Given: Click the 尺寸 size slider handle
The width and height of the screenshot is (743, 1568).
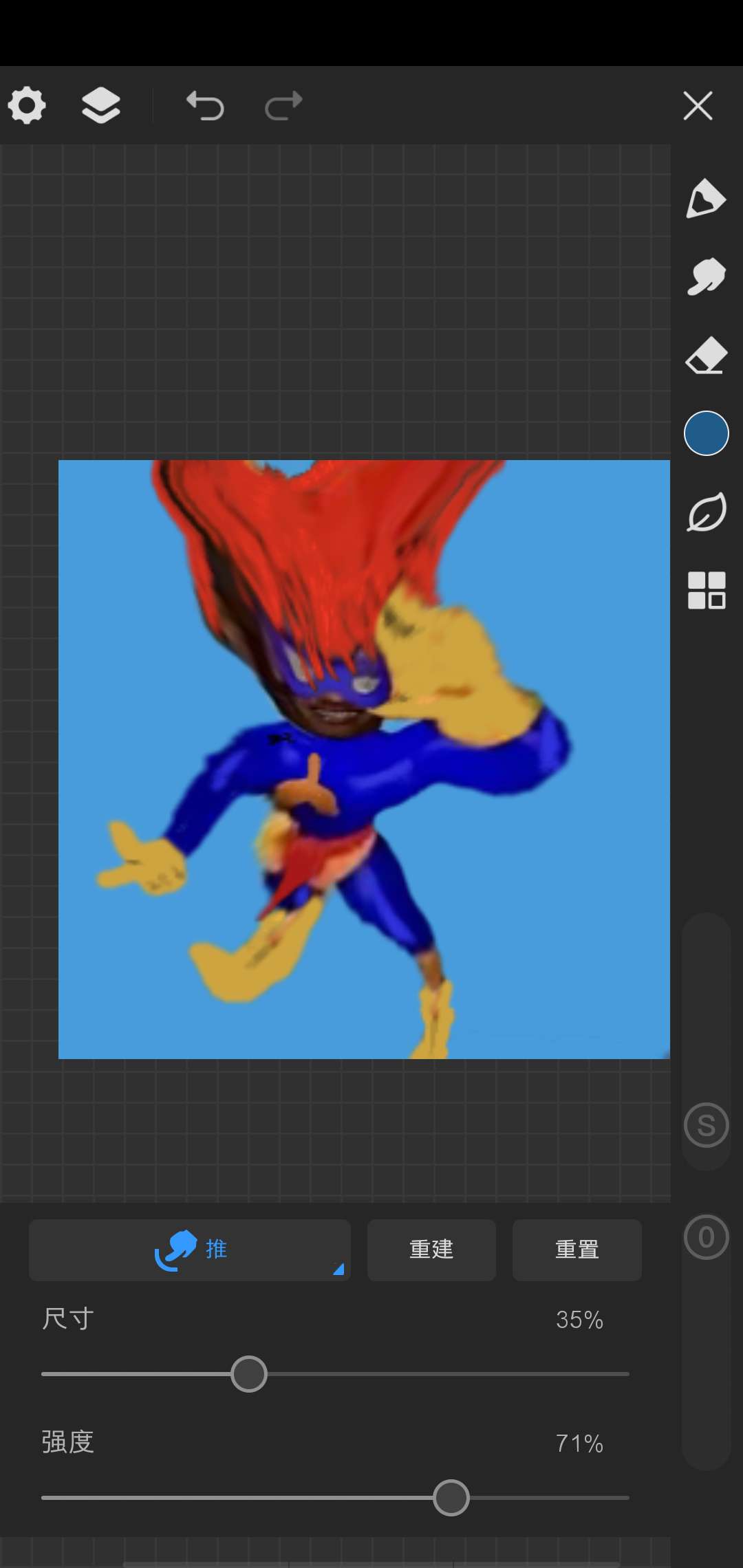Looking at the screenshot, I should point(249,1374).
